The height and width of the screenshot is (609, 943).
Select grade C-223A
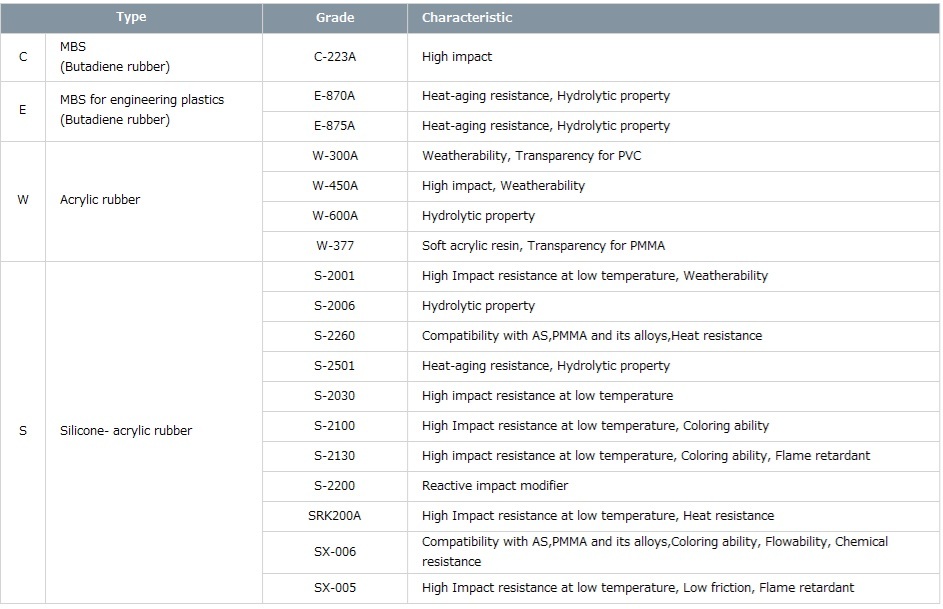pyautogui.click(x=334, y=57)
